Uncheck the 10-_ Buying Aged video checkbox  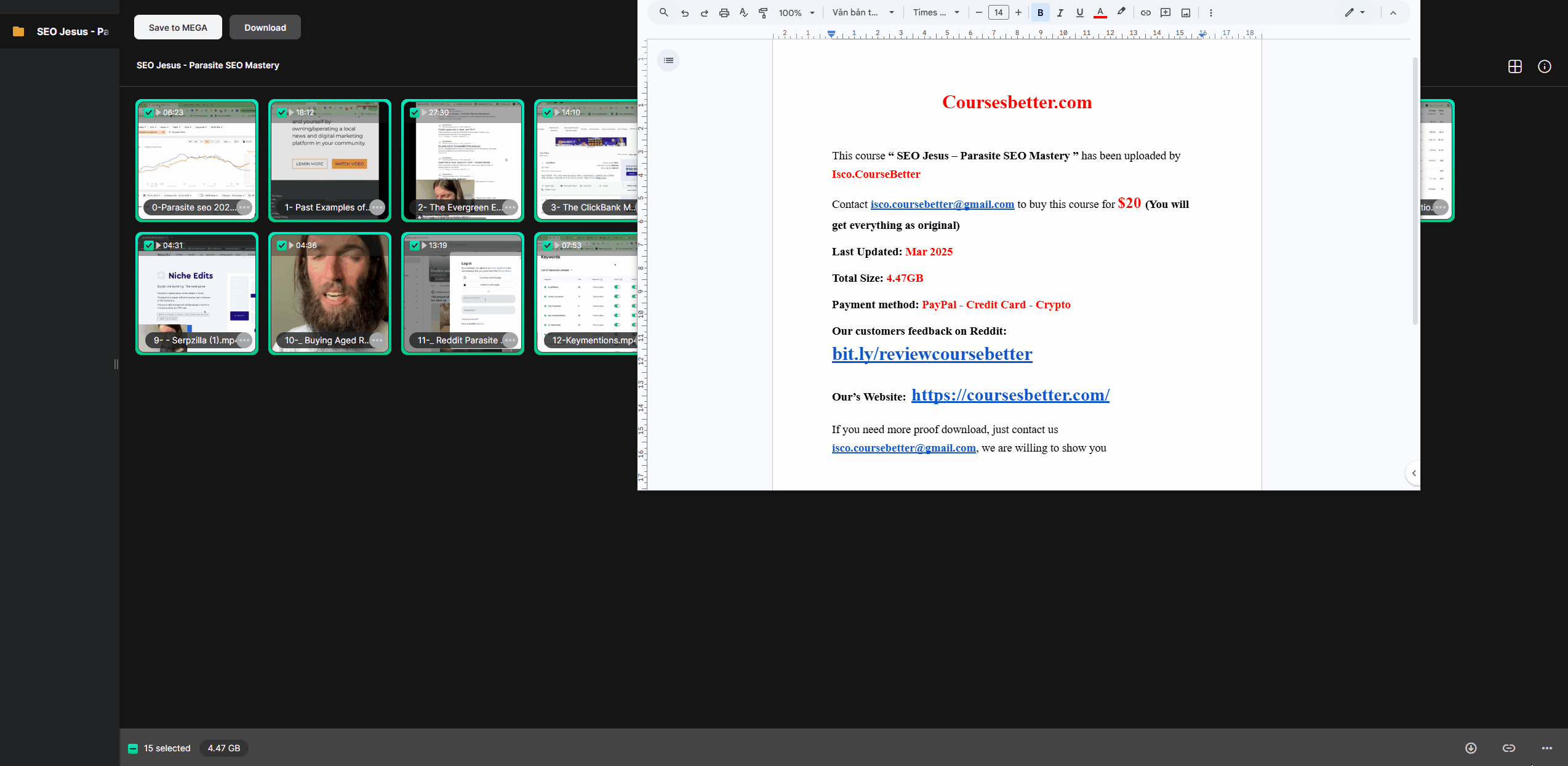(282, 245)
